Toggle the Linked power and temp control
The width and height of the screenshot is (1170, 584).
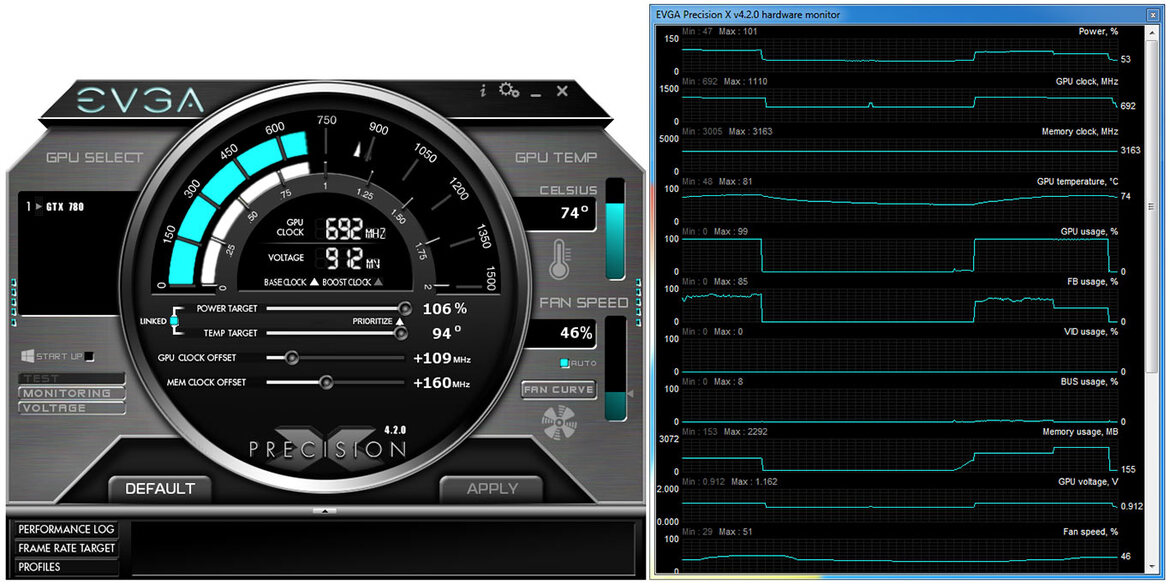(174, 321)
